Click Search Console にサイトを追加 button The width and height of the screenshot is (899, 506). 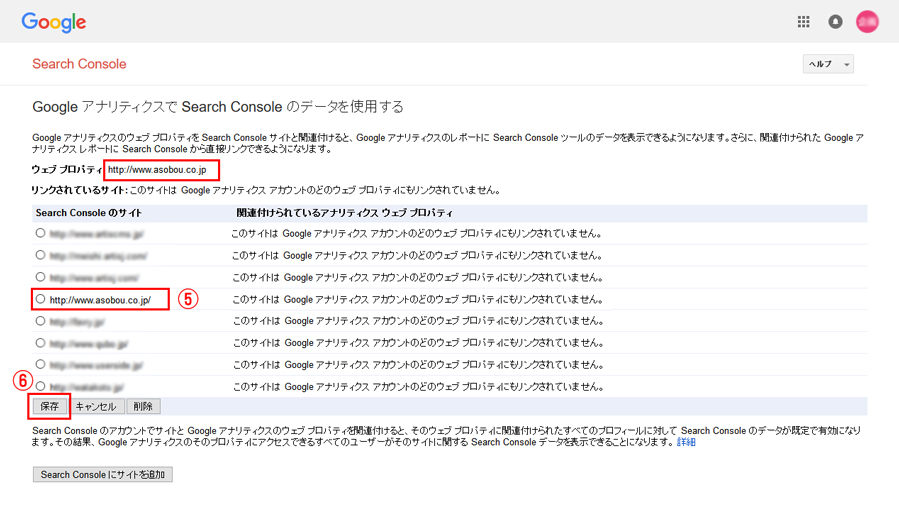click(x=103, y=474)
